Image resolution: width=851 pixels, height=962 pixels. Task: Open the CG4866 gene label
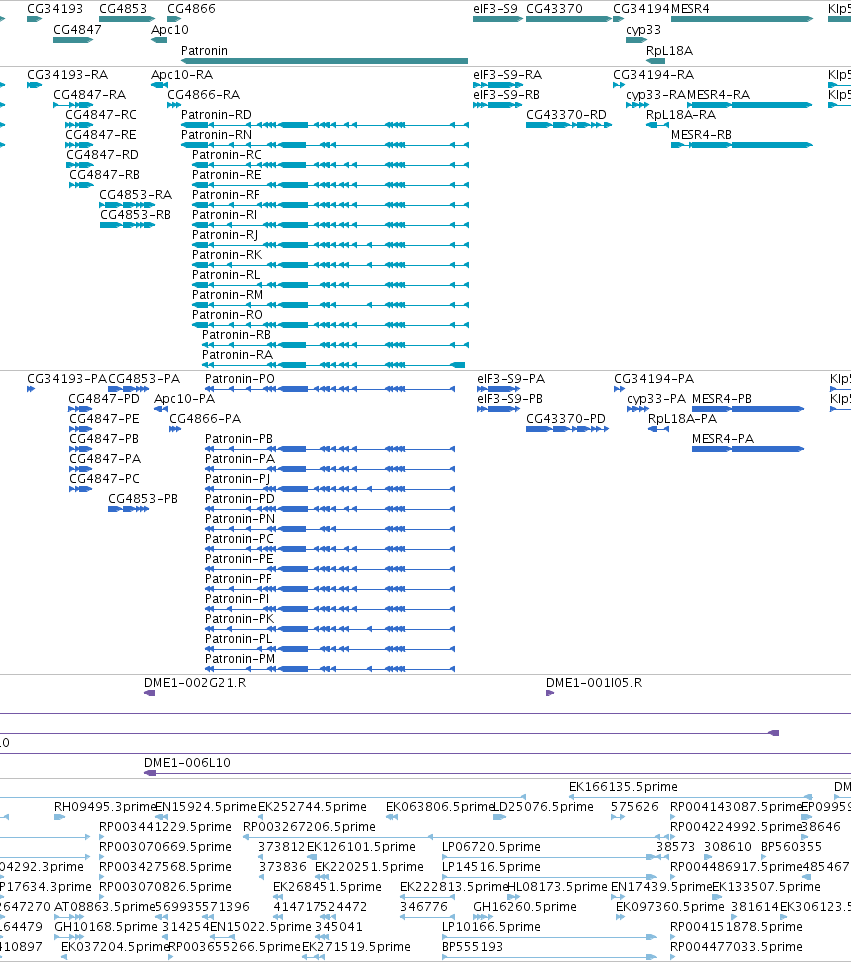click(x=191, y=9)
